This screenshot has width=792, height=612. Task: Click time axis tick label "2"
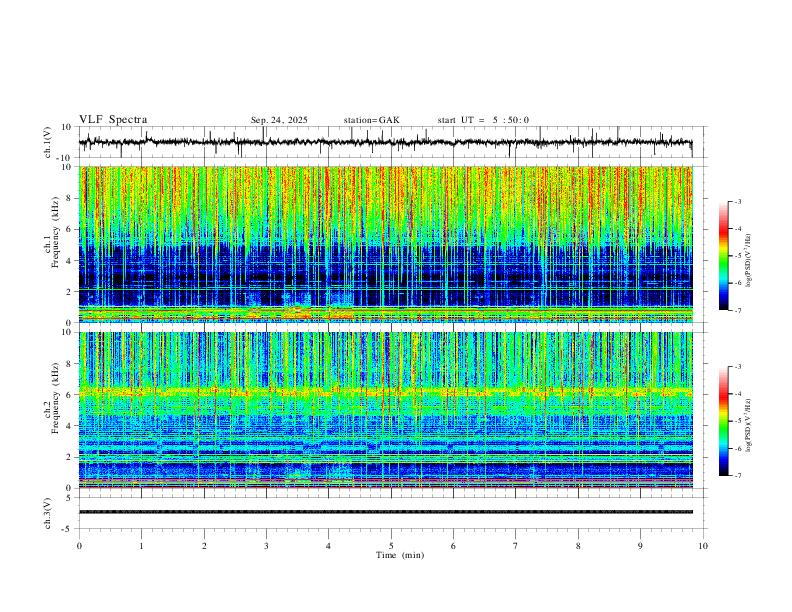(x=204, y=546)
